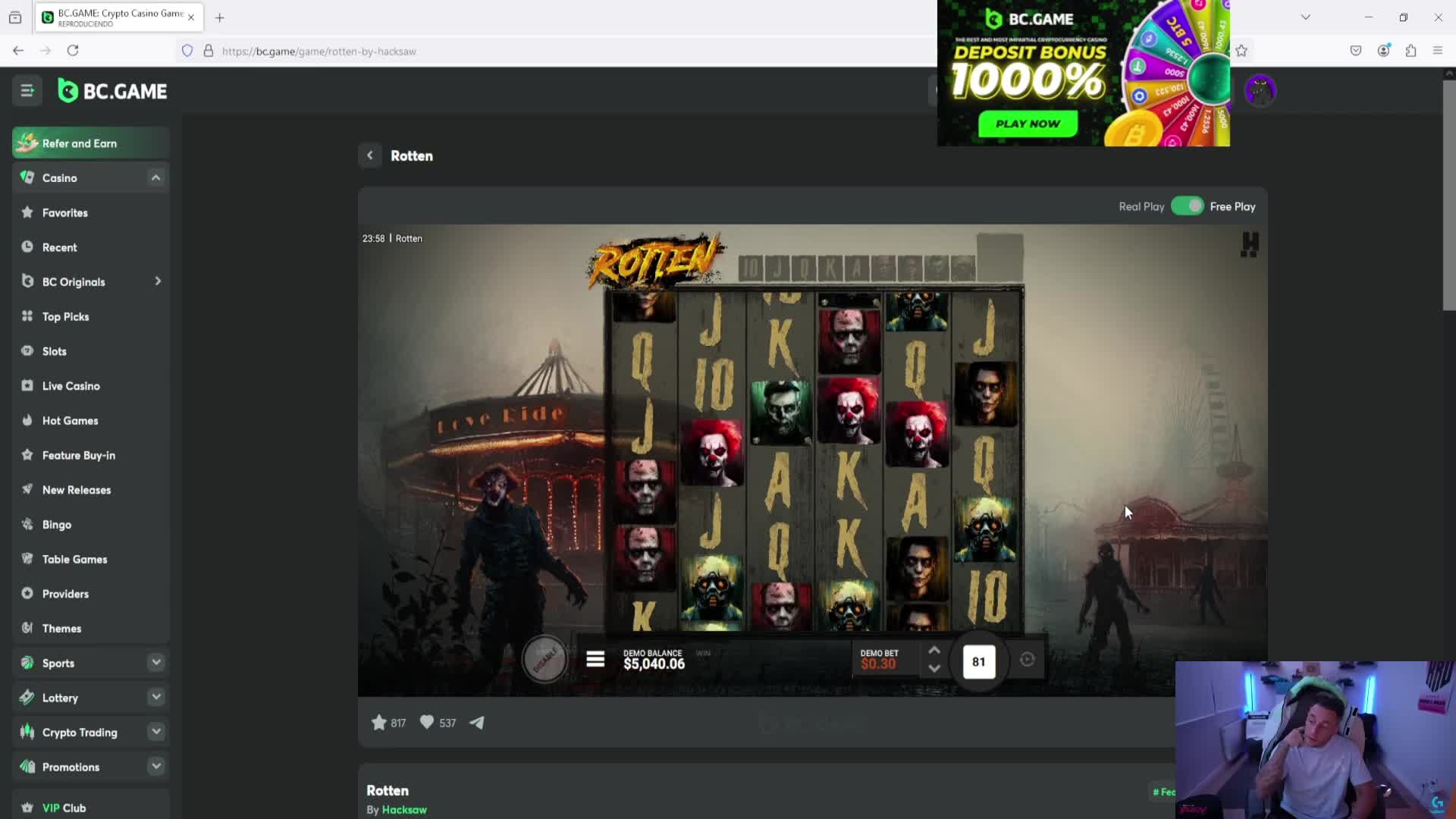
Task: Click the Providers icon
Action: tap(27, 593)
